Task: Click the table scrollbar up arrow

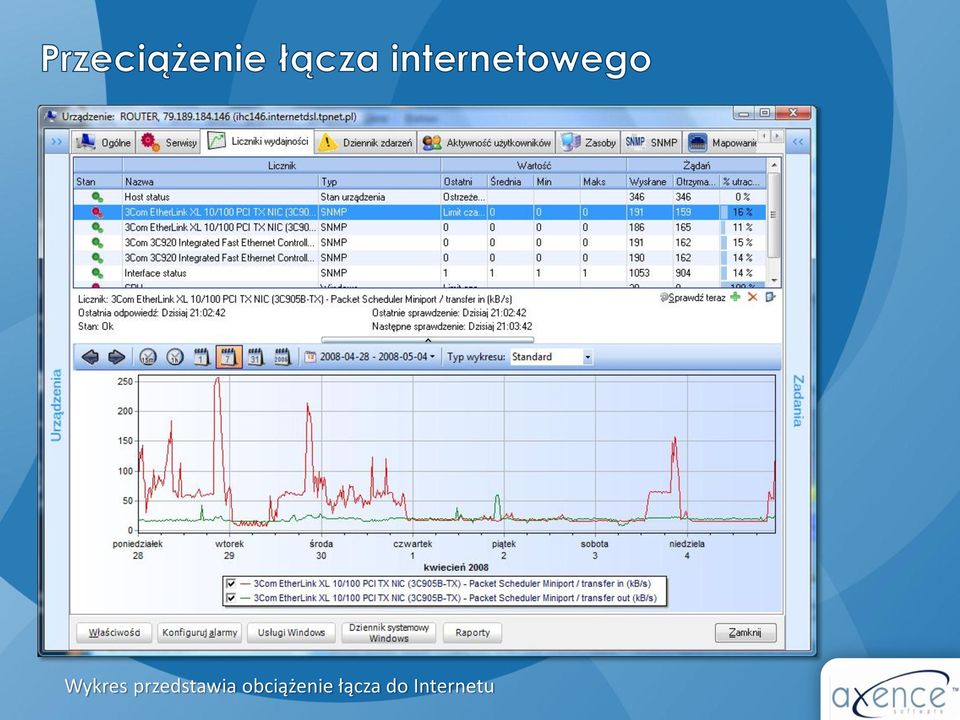Action: (773, 165)
